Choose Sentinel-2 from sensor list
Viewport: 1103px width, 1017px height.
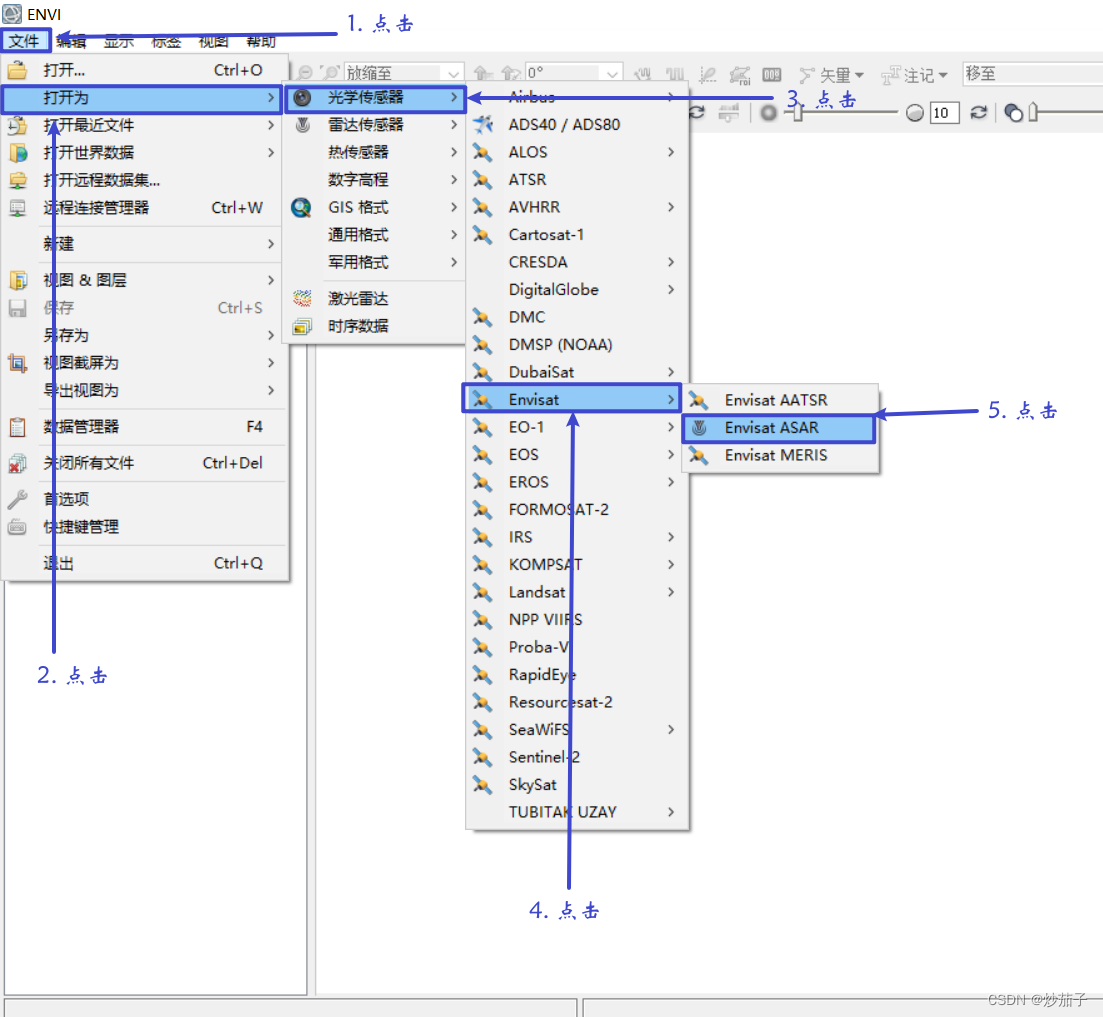click(x=577, y=757)
